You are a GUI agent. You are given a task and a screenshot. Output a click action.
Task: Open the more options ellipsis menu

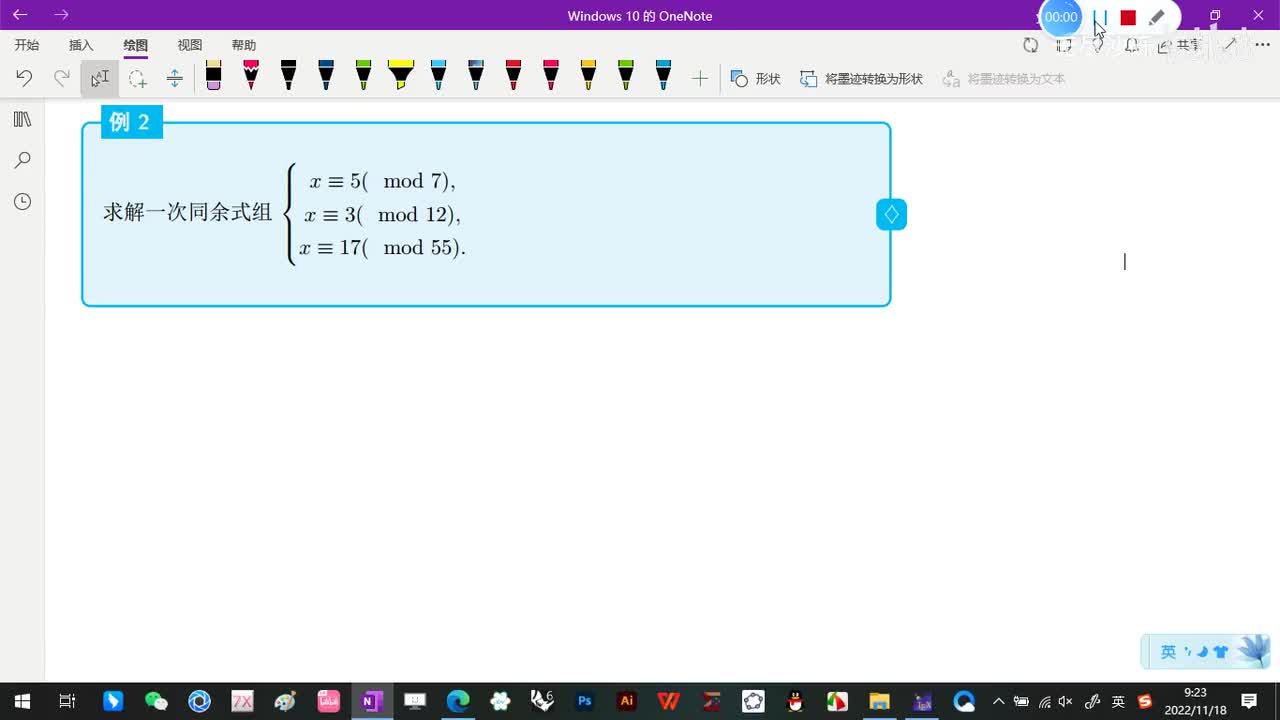[1261, 45]
